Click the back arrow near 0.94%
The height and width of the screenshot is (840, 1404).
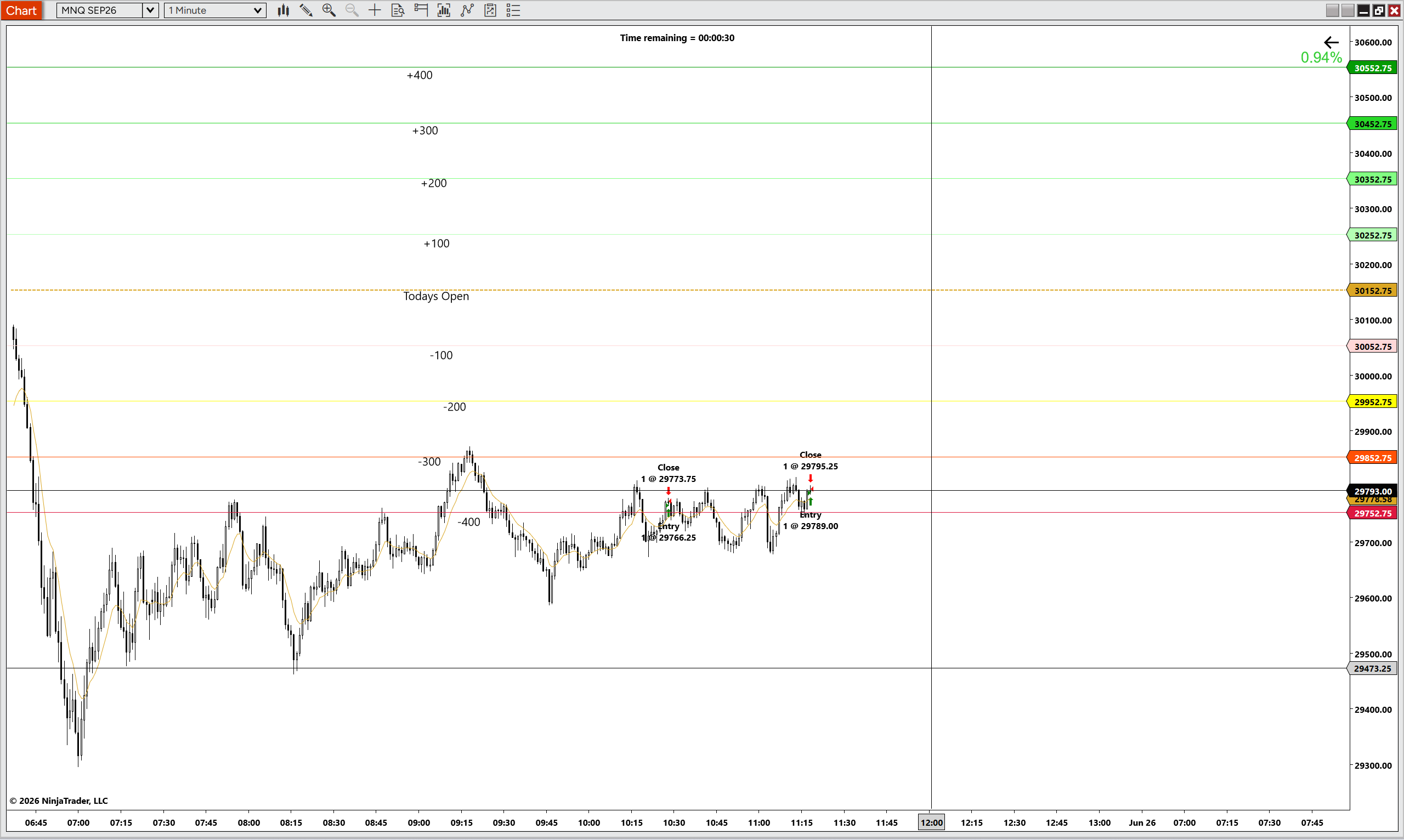point(1331,42)
